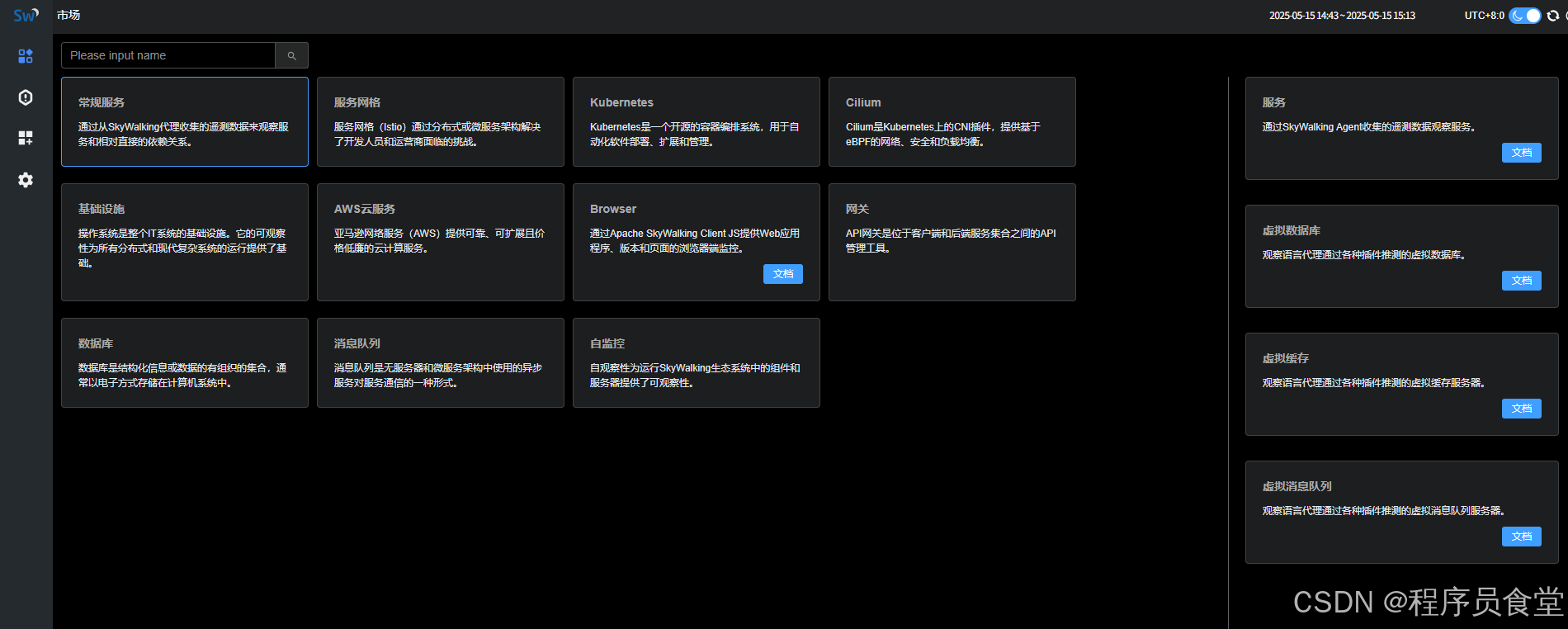Toggle the dark theme switch

(x=1524, y=16)
